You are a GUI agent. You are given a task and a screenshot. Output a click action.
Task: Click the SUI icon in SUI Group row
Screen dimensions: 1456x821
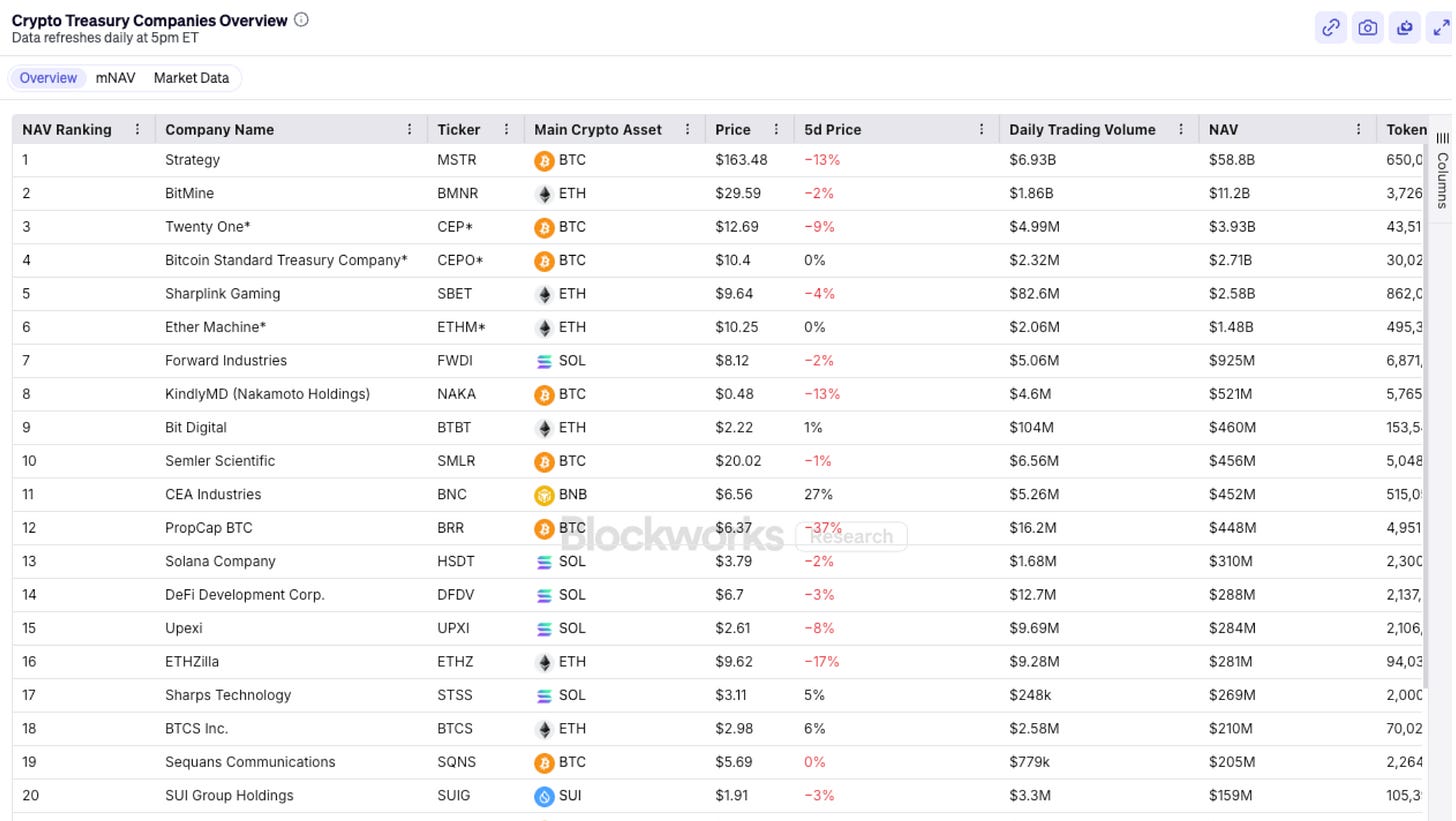(x=544, y=796)
